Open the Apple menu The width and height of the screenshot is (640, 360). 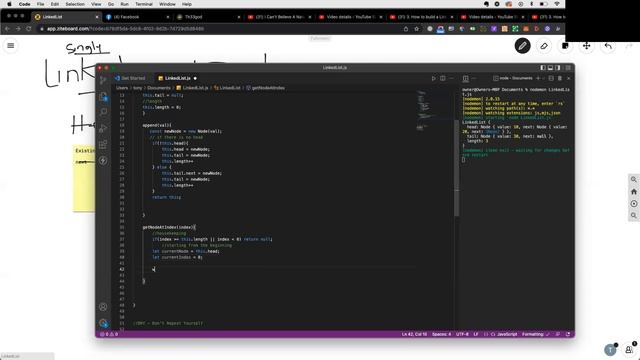pyautogui.click(x=9, y=4)
